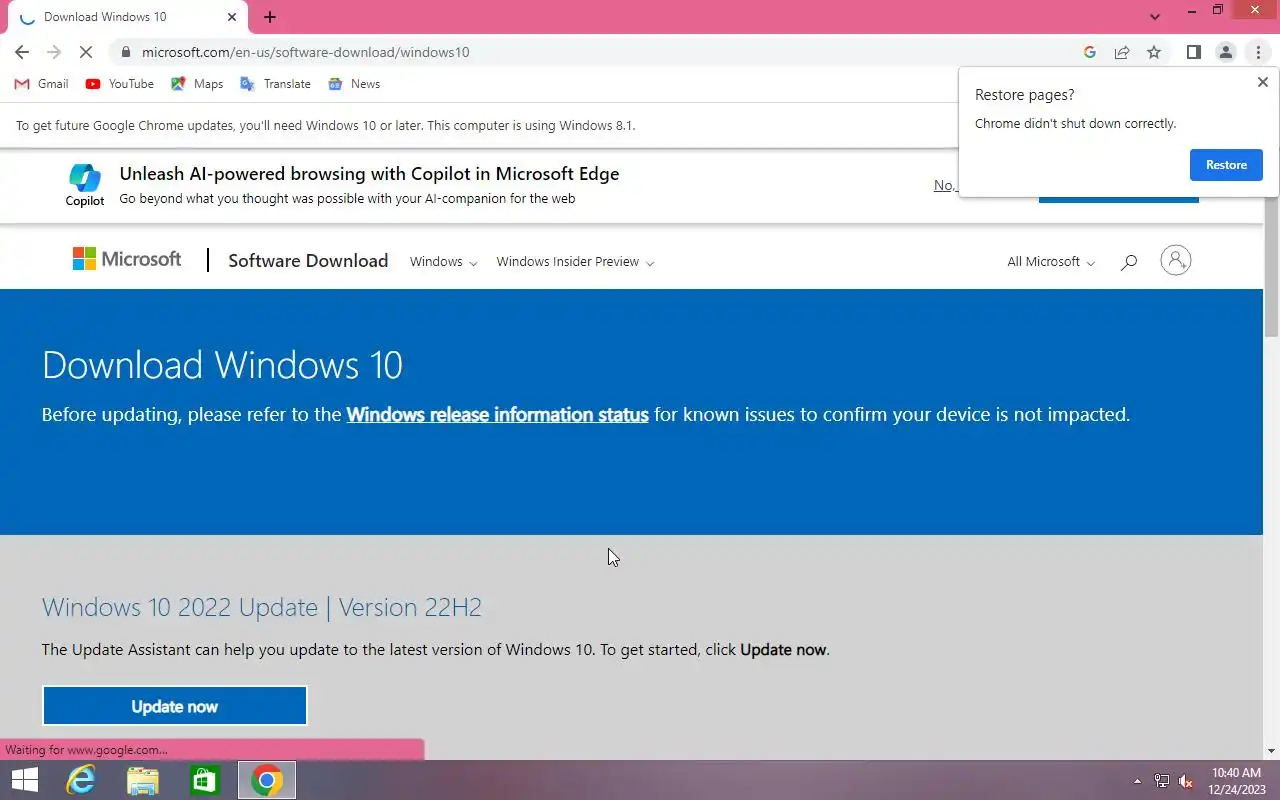Expand the Windows menu
Screen dimensions: 1280x800
pyautogui.click(x=444, y=262)
